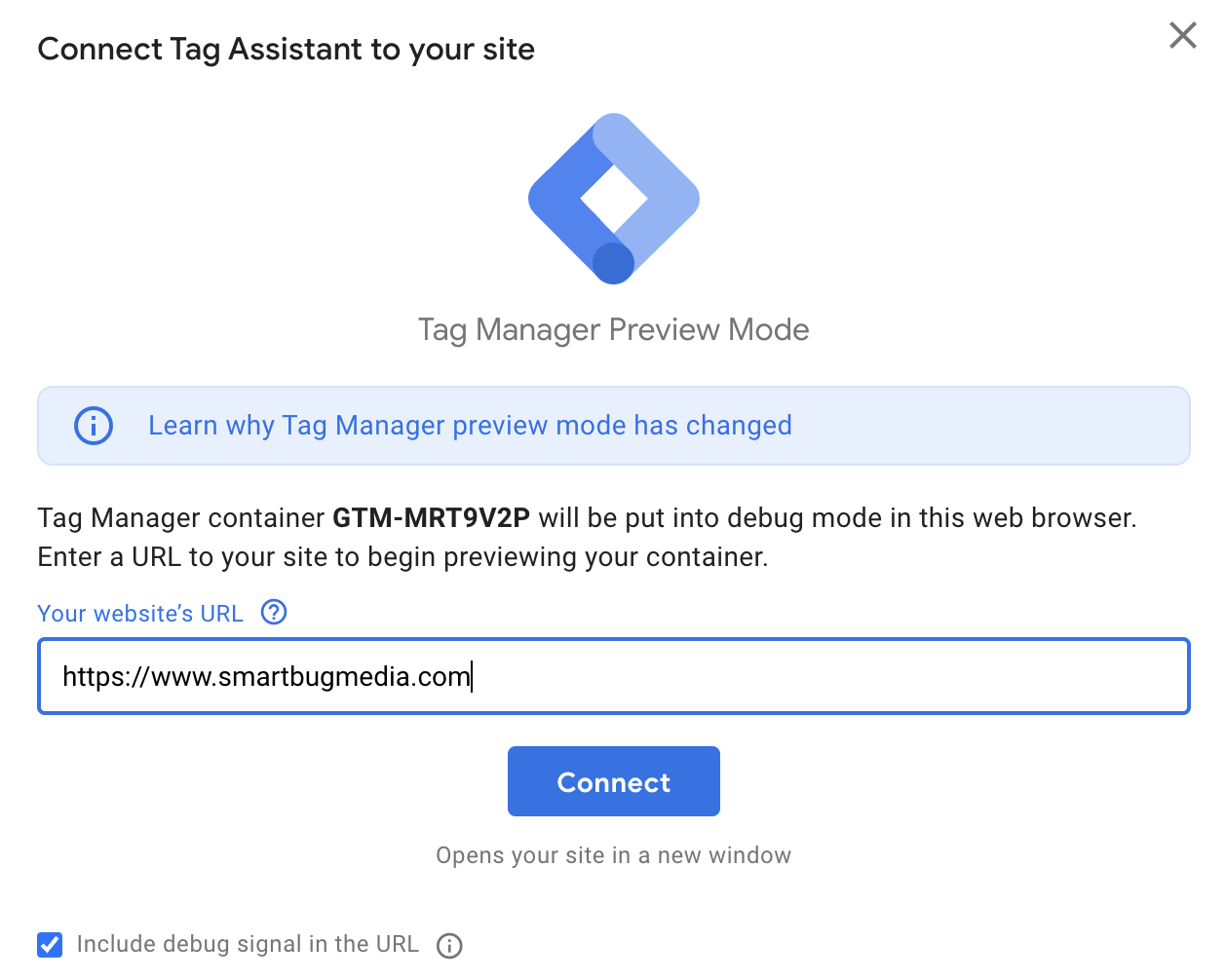The width and height of the screenshot is (1226, 980).
Task: Click the container ID GTM-MRT9V2P text
Action: 431,517
